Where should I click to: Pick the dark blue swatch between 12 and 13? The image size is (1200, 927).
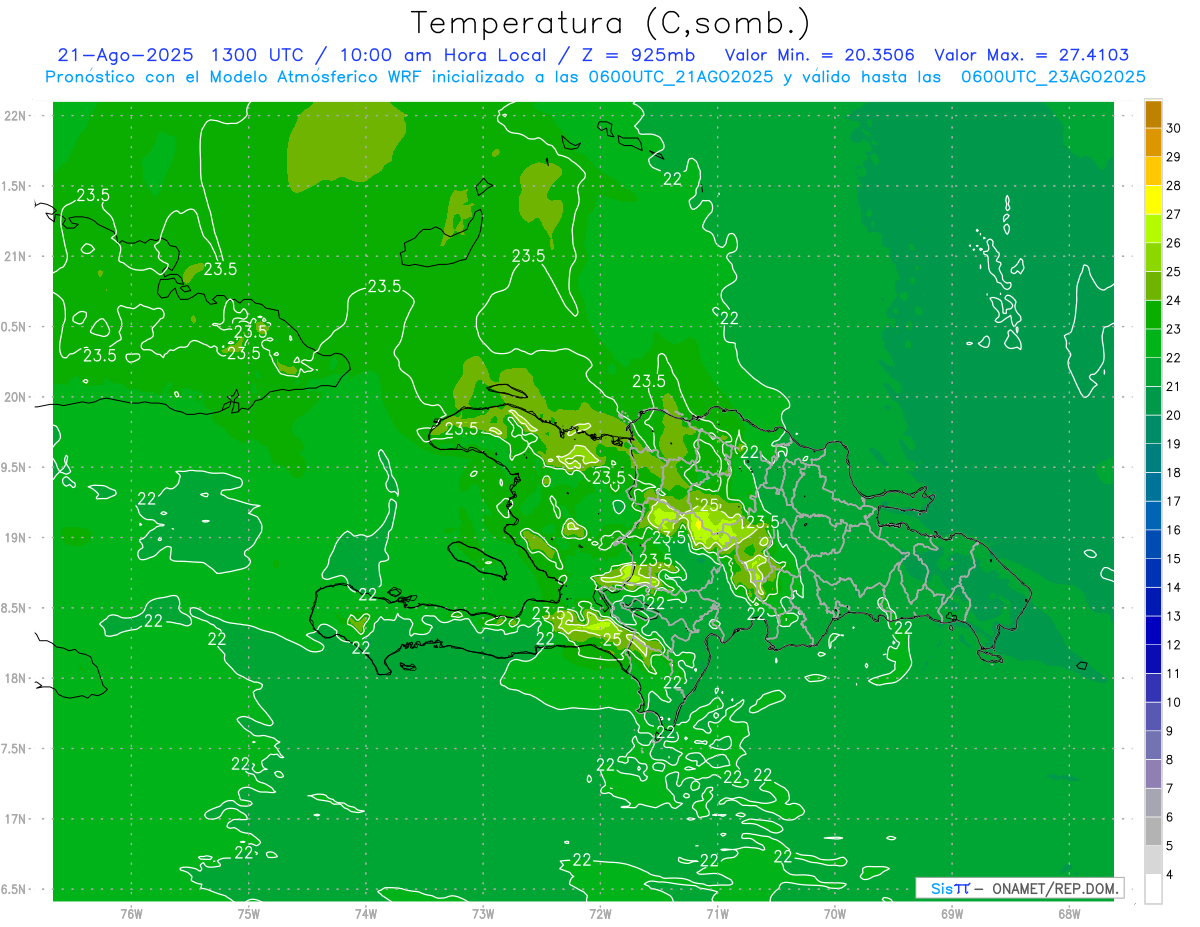coord(1153,631)
